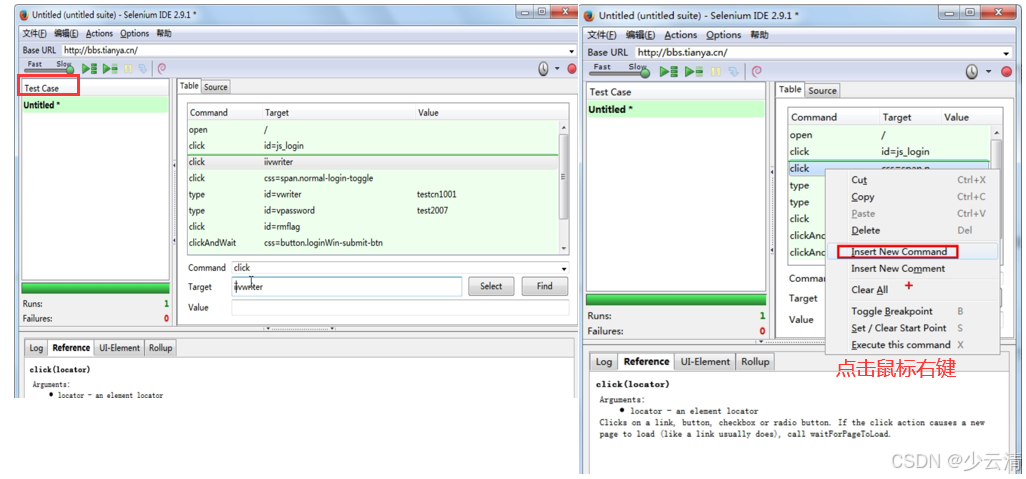This screenshot has height=479, width=1026.
Task: Play current test case in right window
Action: tap(694, 71)
